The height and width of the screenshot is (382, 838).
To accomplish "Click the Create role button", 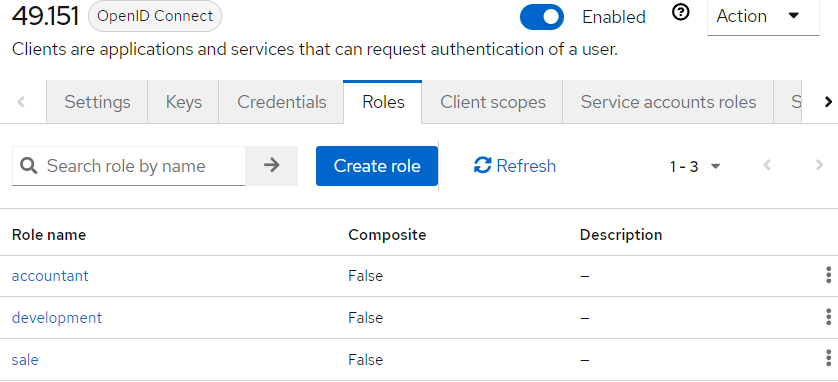I will pos(377,166).
